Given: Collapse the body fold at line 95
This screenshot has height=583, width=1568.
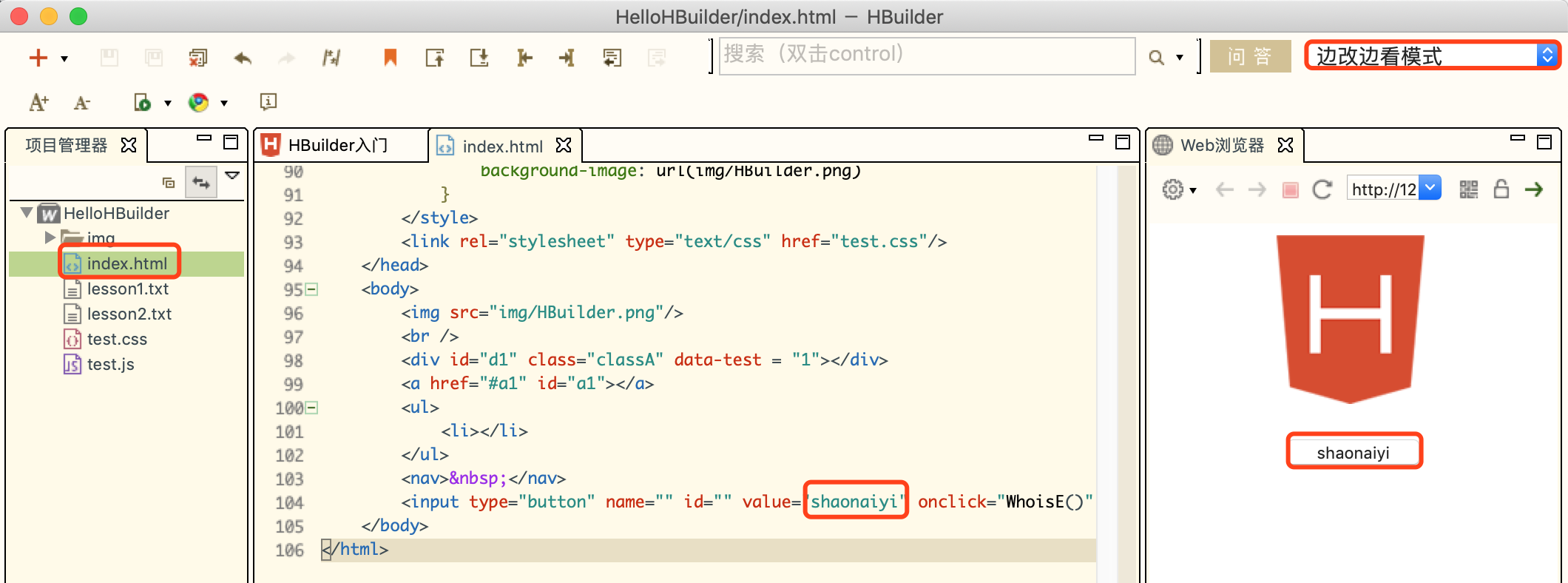Looking at the screenshot, I should pyautogui.click(x=312, y=289).
